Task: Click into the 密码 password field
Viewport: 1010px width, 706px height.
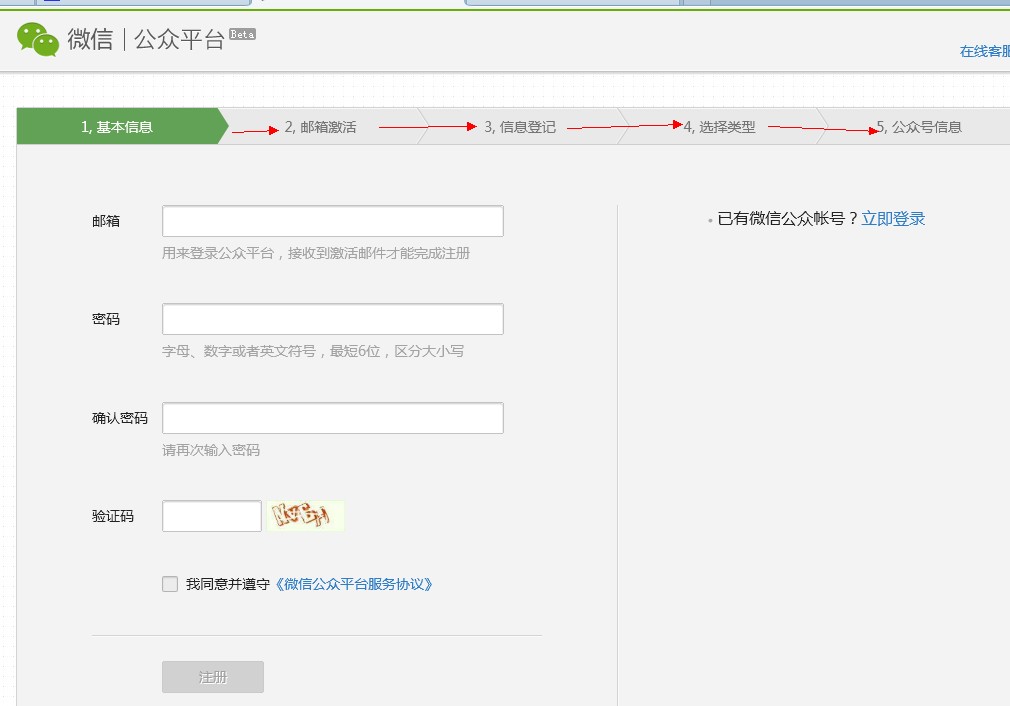Action: tap(332, 319)
